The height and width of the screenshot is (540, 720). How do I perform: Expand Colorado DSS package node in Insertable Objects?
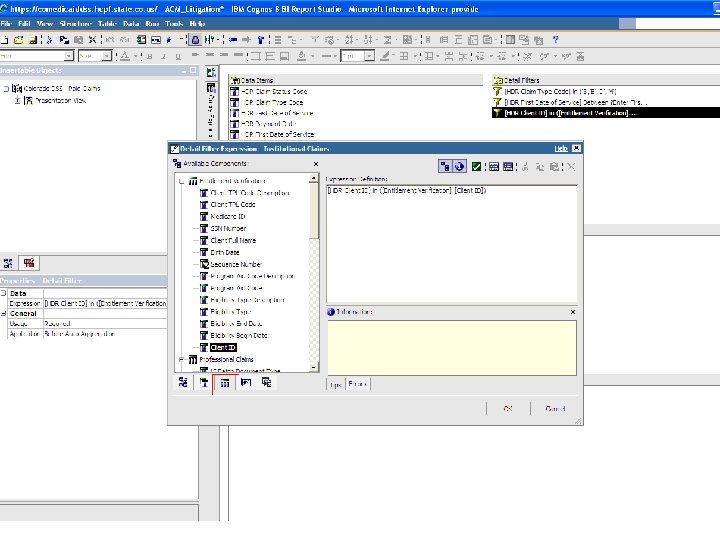click(6, 89)
